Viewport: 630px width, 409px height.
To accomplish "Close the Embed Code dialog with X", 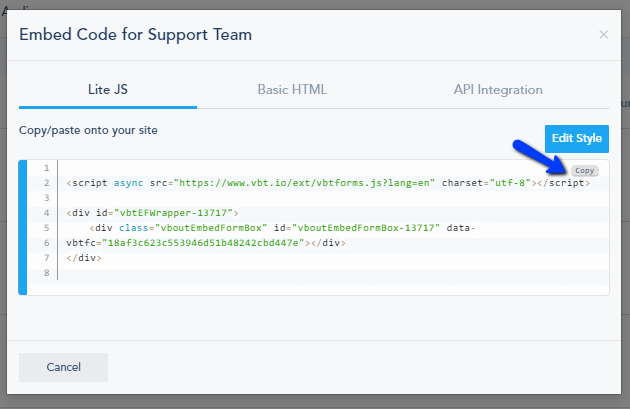I will pyautogui.click(x=603, y=35).
